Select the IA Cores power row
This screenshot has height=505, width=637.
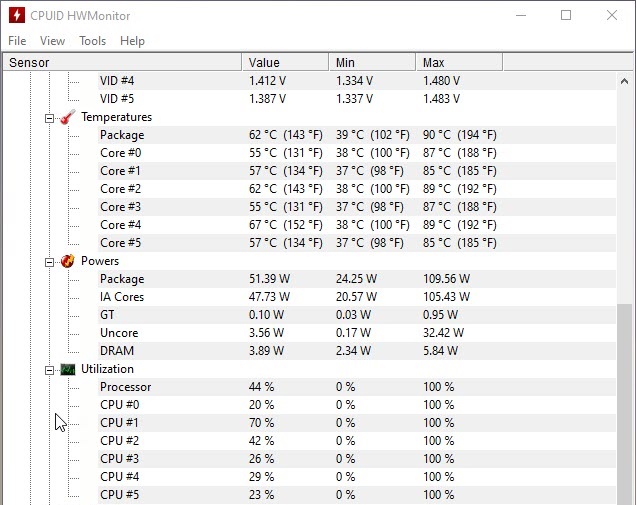(122, 297)
